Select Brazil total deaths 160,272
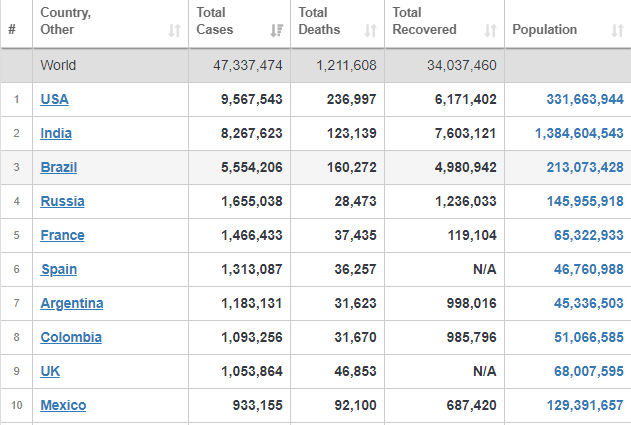 351,167
